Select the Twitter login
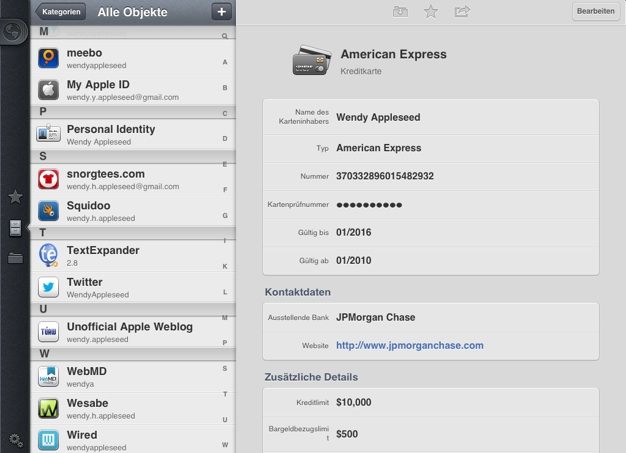 [133, 288]
